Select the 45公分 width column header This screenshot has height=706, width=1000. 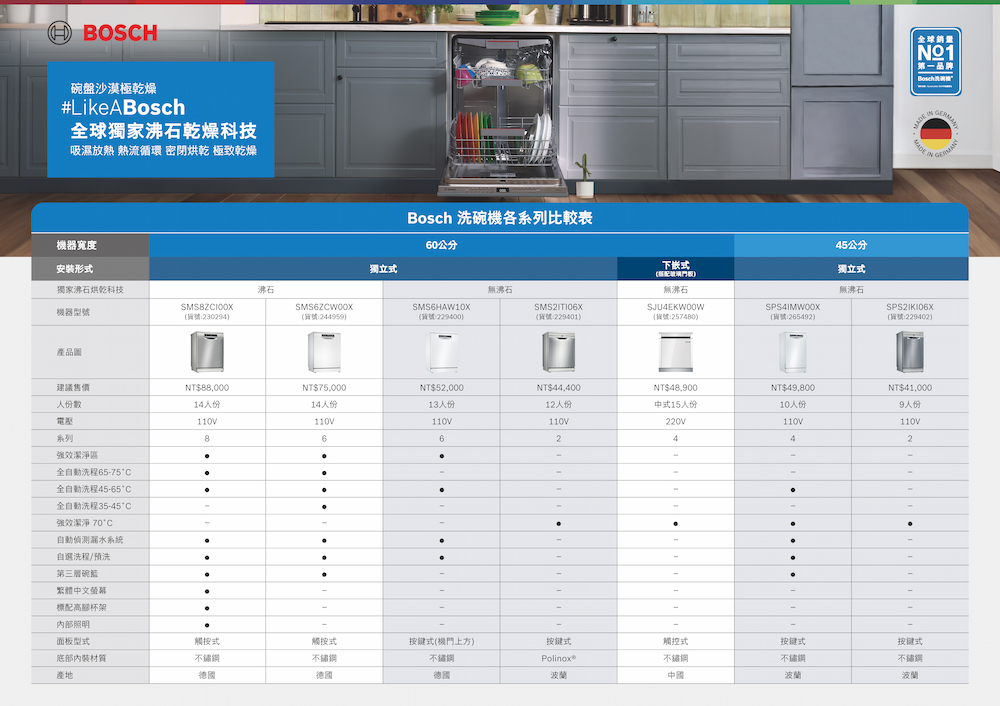(851, 245)
